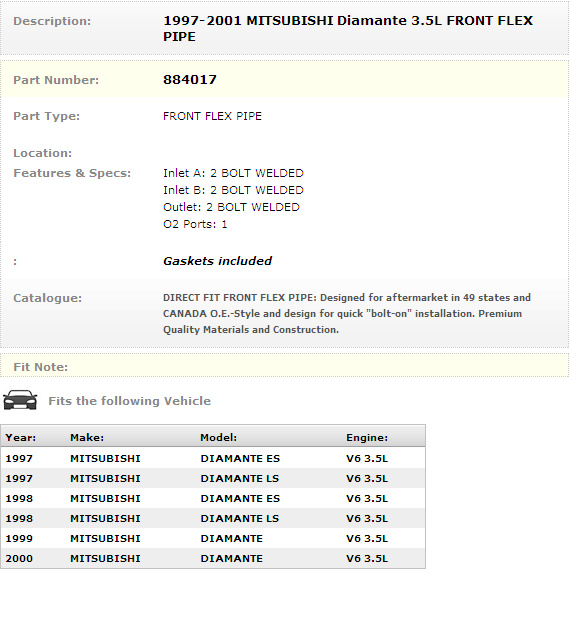Click the car icon beside Fits the following Vehicle
This screenshot has width=570, height=624.
click(20, 400)
